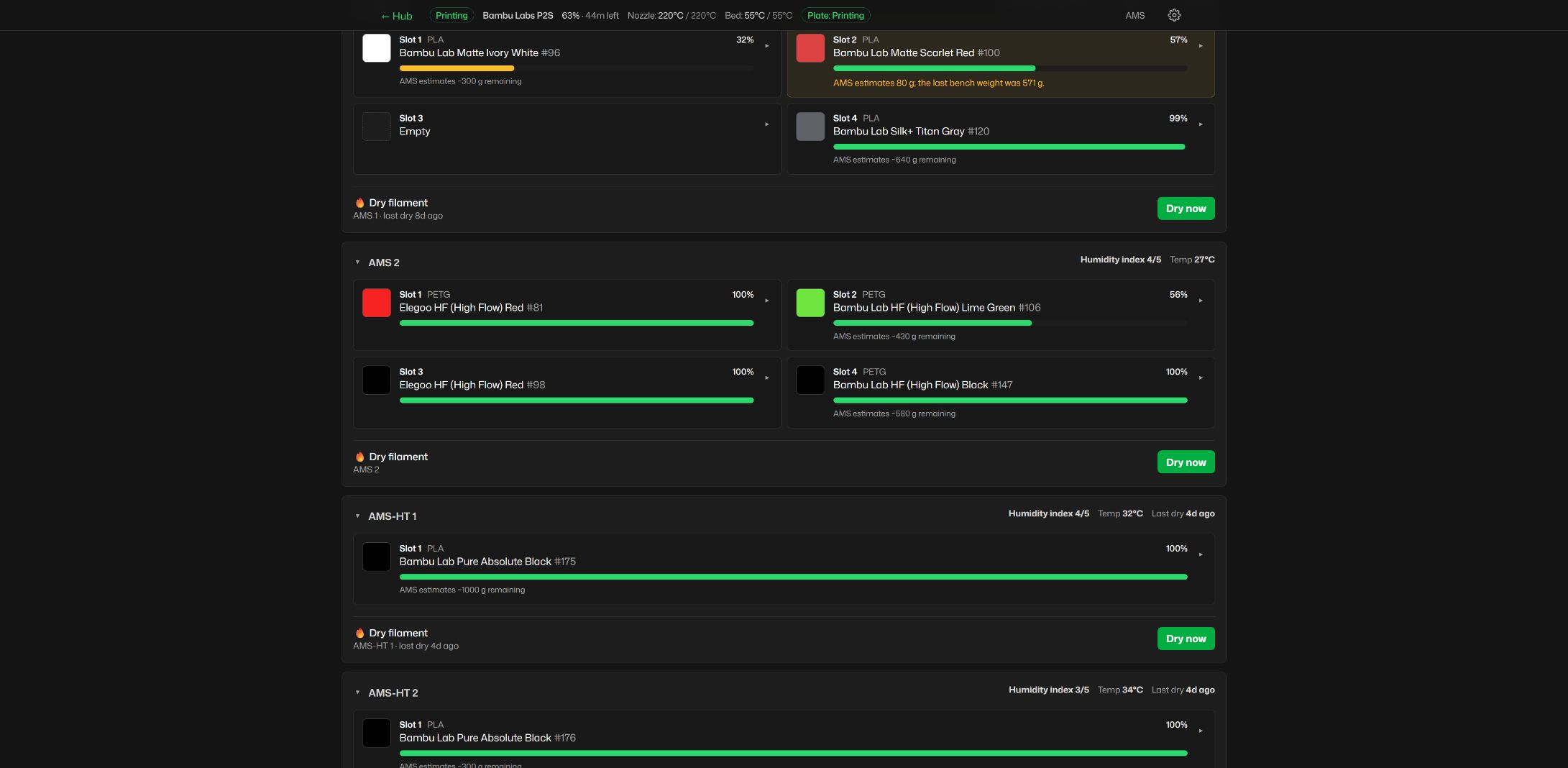1568x768 pixels.
Task: Select Bambu Lab HF Black #147
Action: (922, 385)
